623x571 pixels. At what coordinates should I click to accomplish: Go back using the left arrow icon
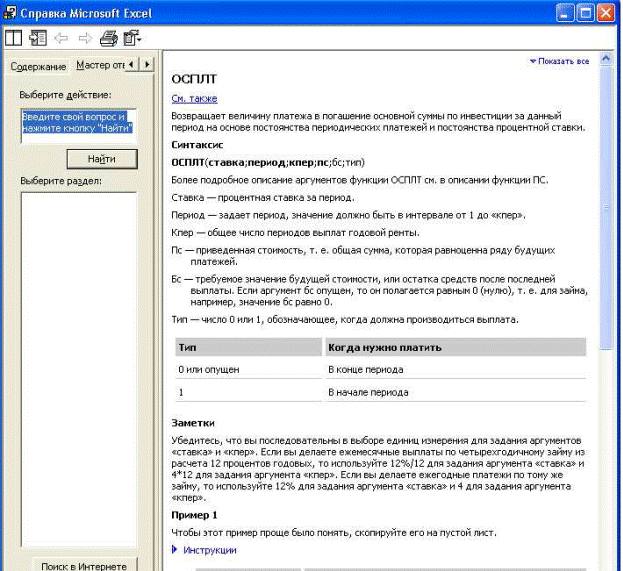point(61,38)
